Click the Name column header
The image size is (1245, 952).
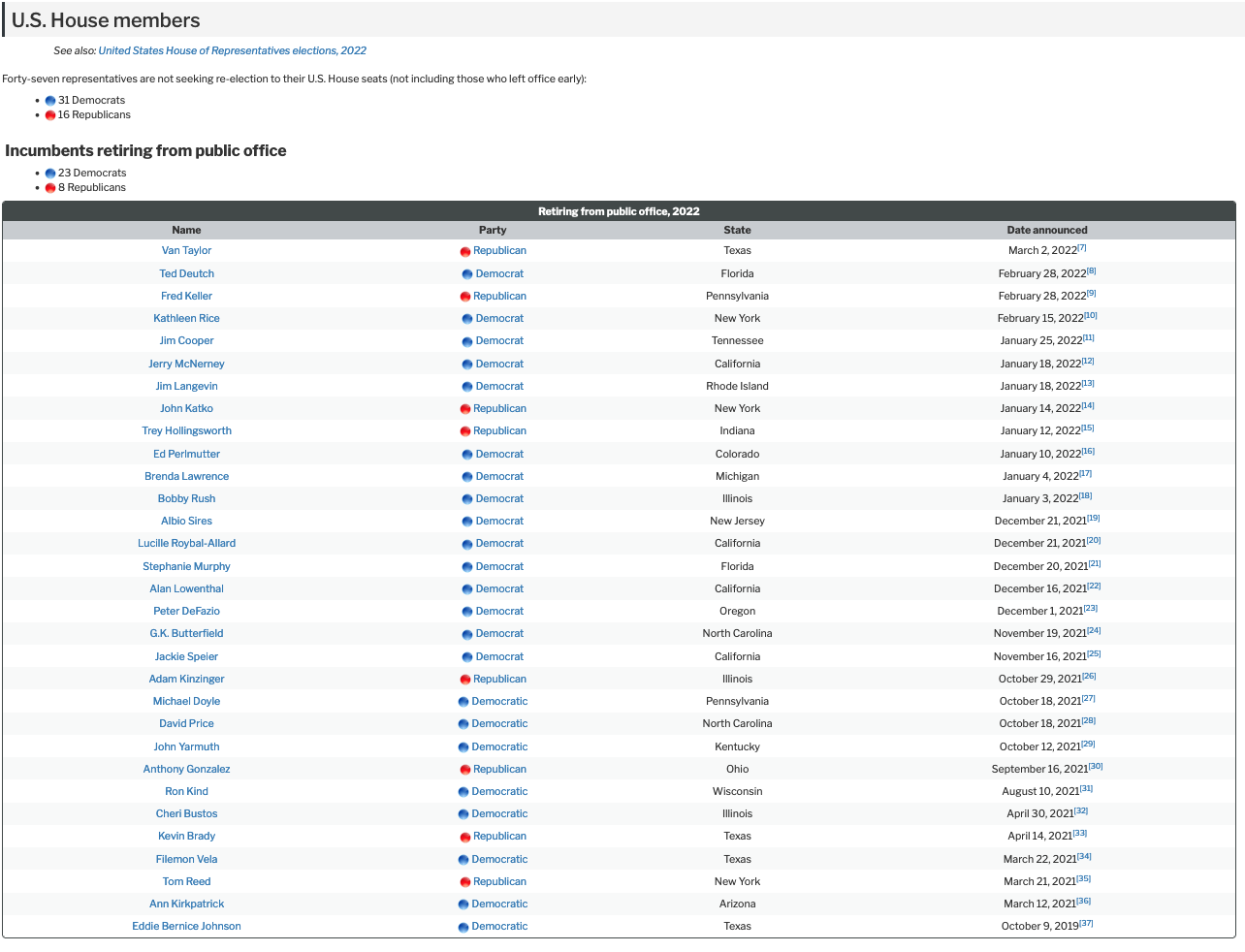coord(186,230)
